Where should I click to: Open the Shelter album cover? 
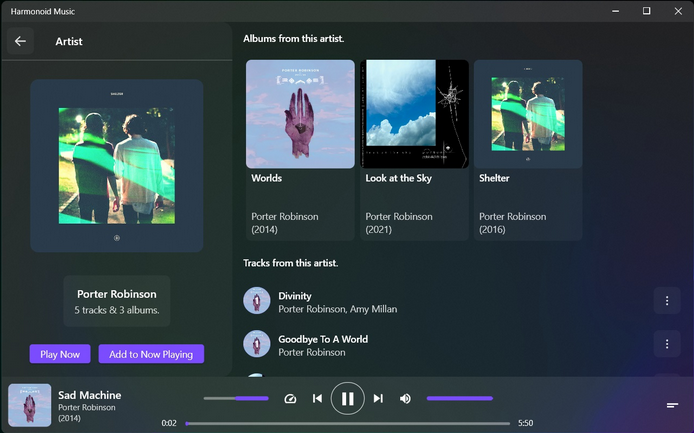tap(528, 114)
